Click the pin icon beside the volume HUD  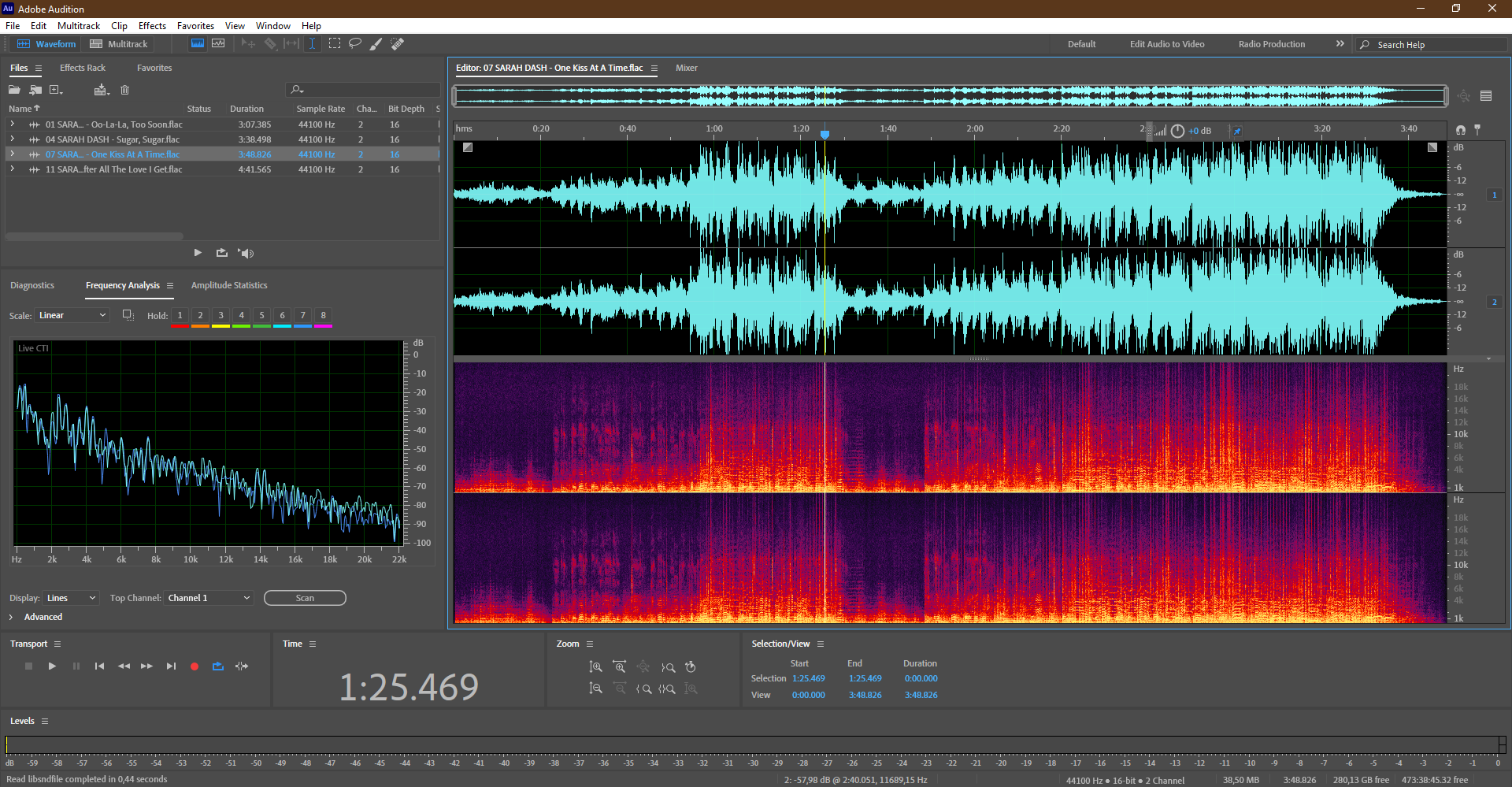[1237, 131]
